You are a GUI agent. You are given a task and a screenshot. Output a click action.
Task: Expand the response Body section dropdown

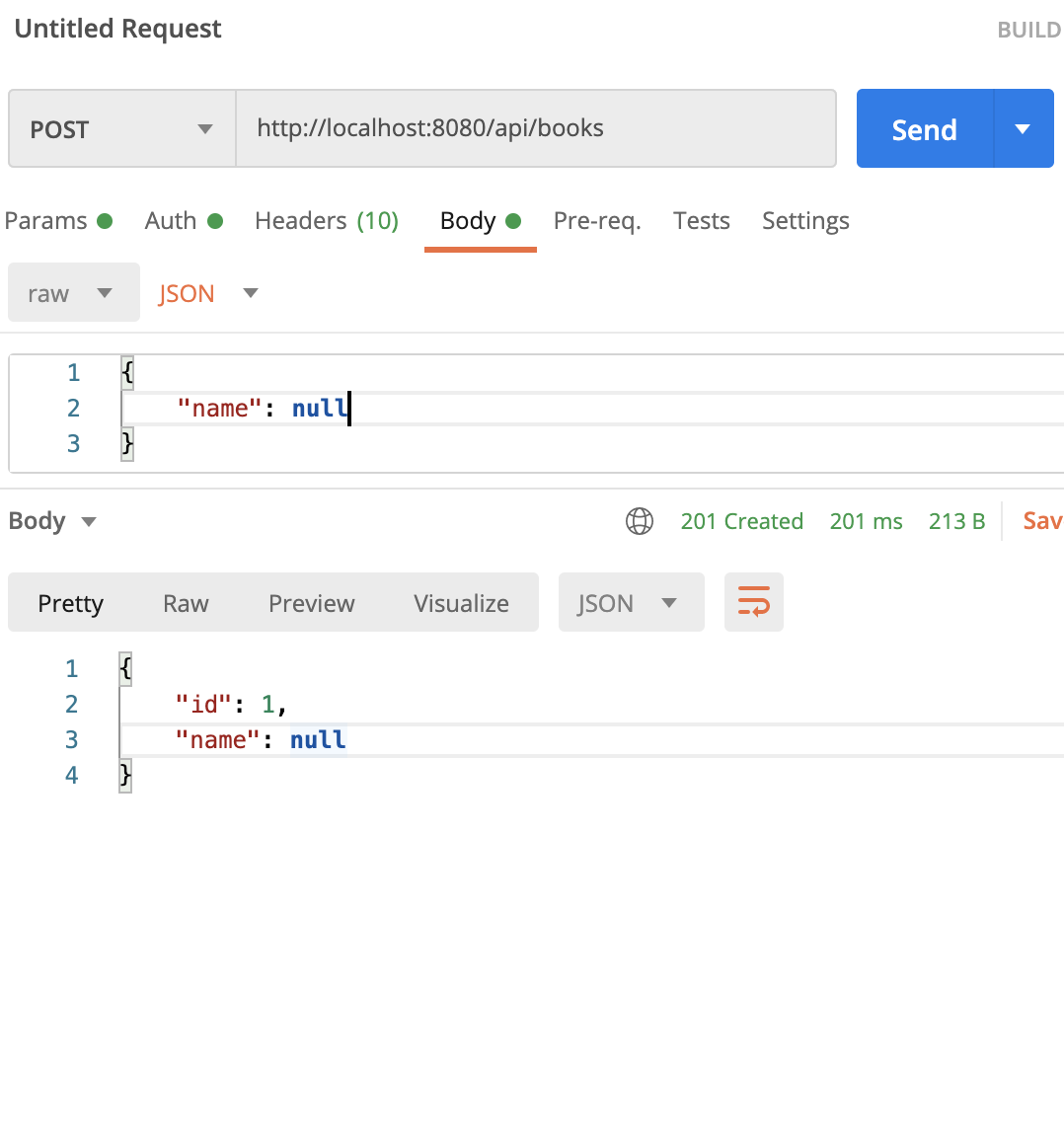tap(52, 521)
